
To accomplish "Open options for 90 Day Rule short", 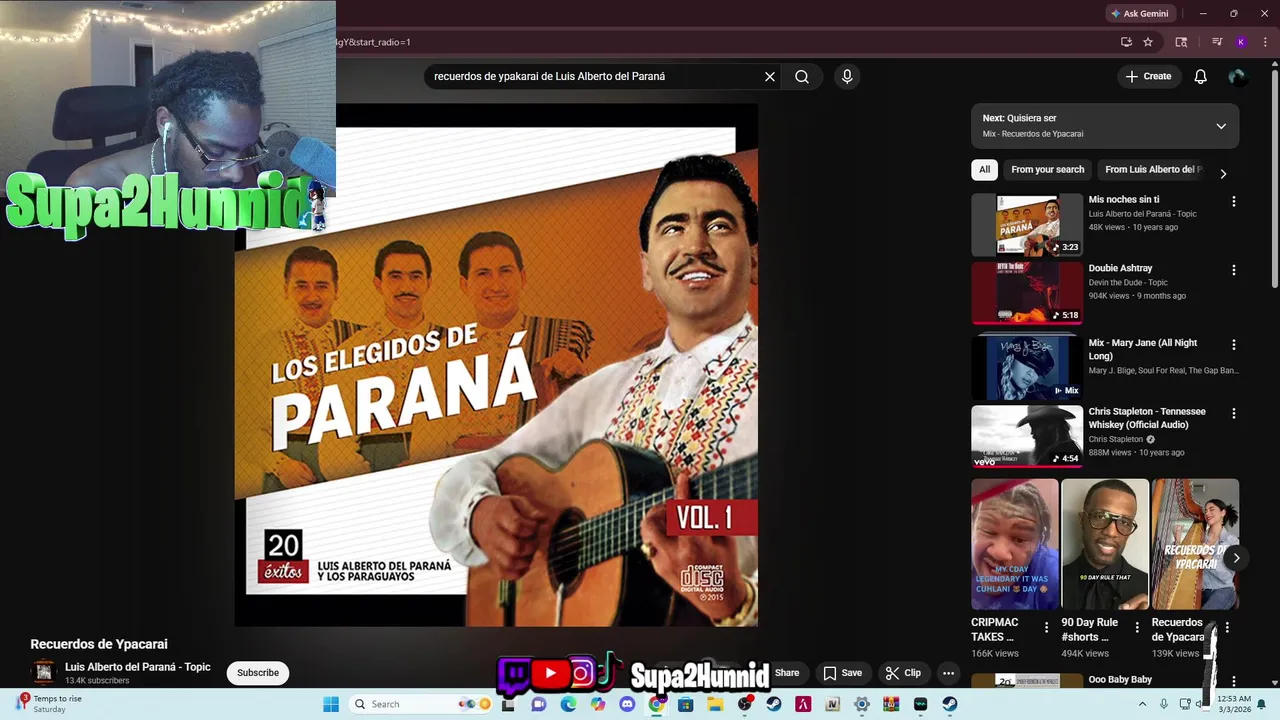I will (x=1136, y=627).
